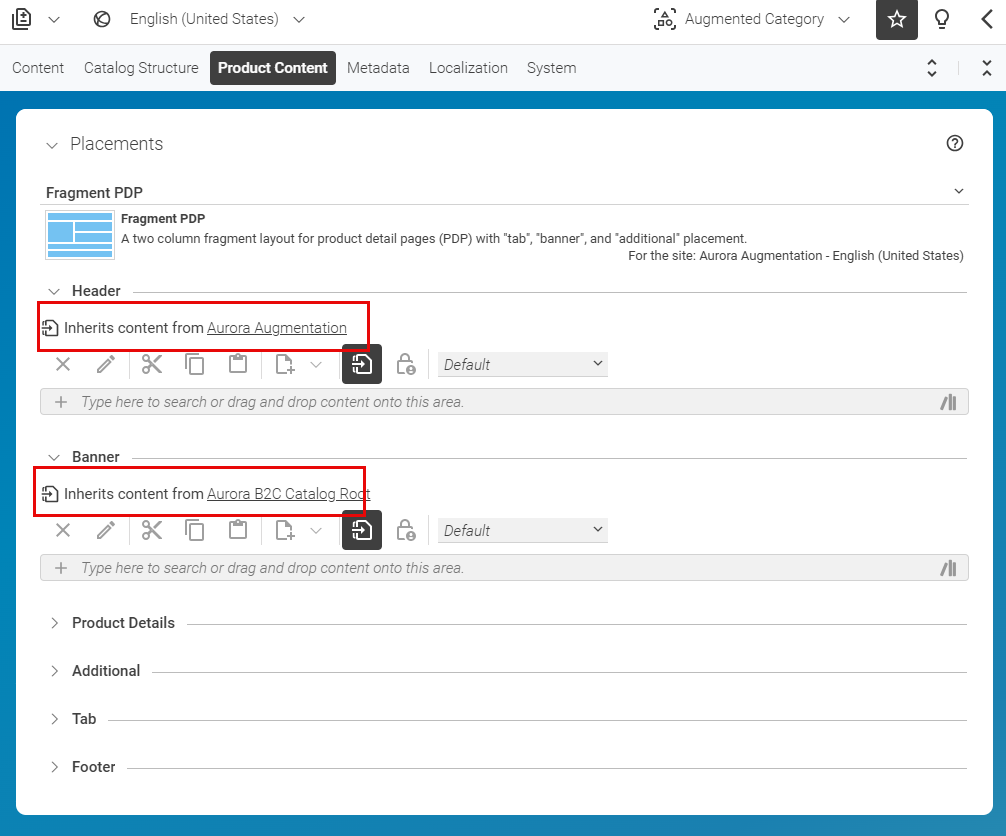Open the hints lightbulb in the top bar
This screenshot has width=1006, height=836.
[941, 19]
